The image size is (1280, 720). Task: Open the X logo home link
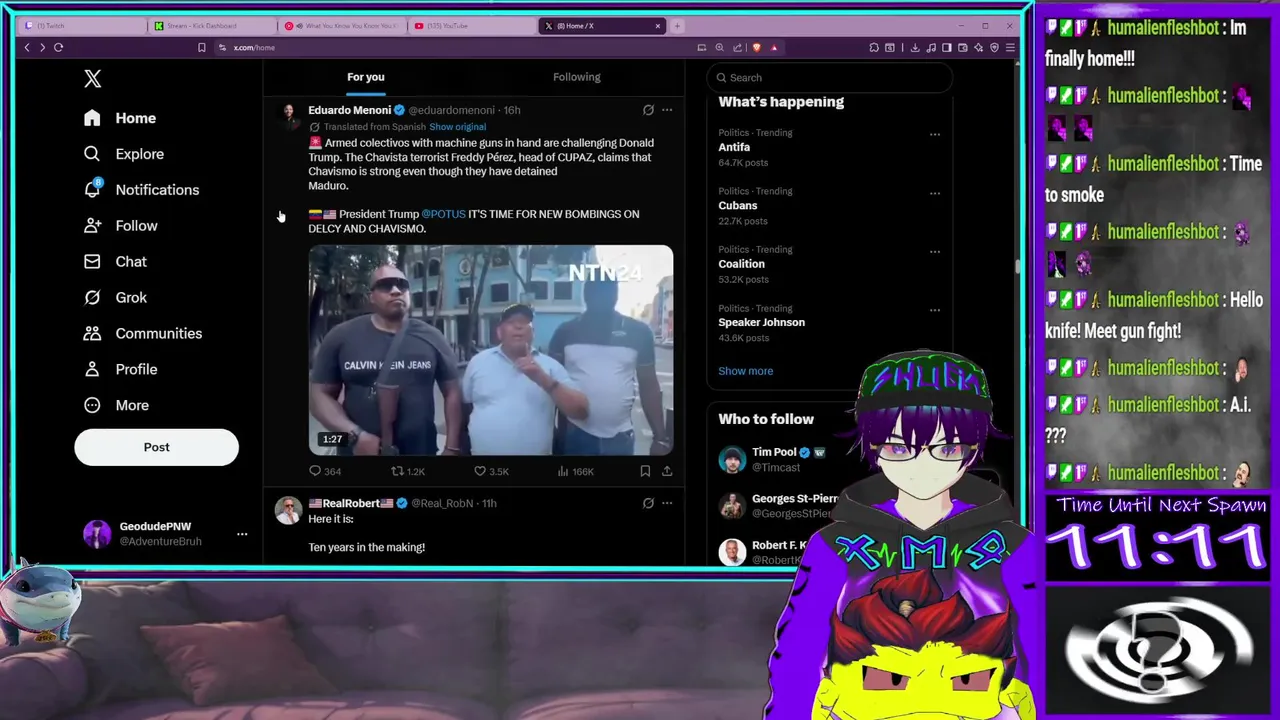92,78
